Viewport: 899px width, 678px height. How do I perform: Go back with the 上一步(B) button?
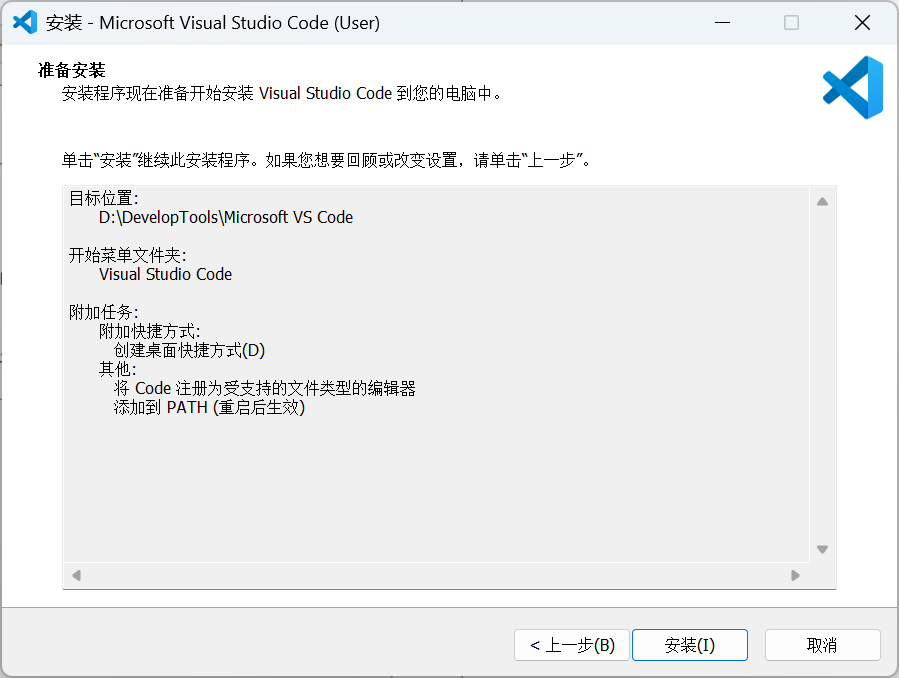572,645
